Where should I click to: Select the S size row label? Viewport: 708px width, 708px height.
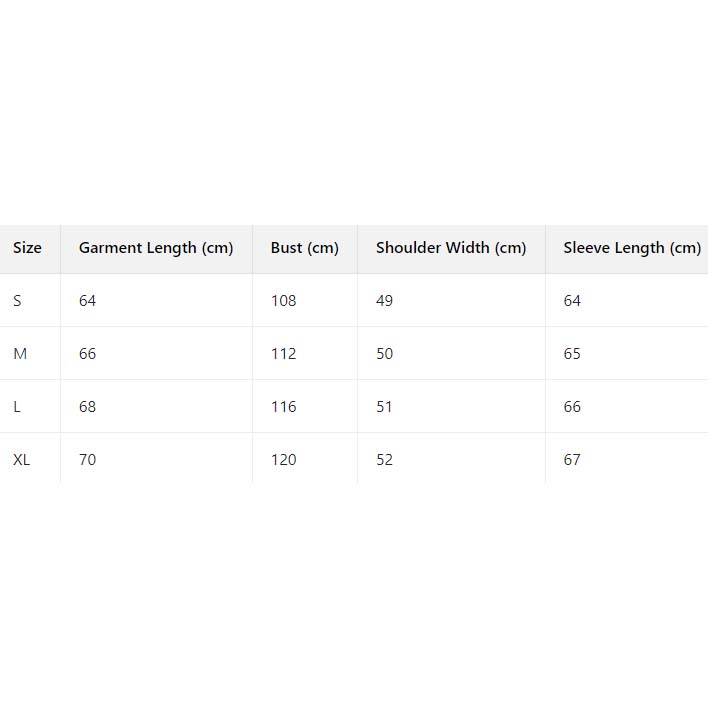17,301
